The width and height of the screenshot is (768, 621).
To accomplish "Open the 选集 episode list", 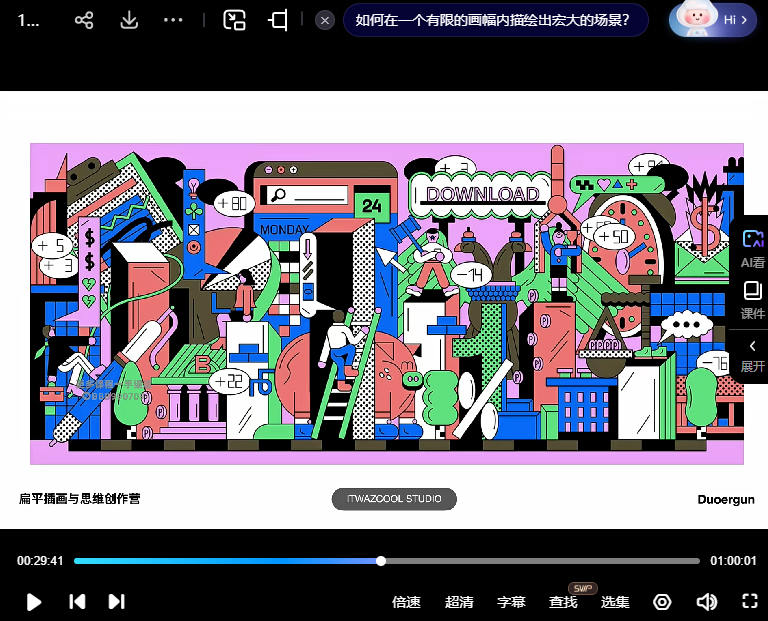I will (x=615, y=602).
